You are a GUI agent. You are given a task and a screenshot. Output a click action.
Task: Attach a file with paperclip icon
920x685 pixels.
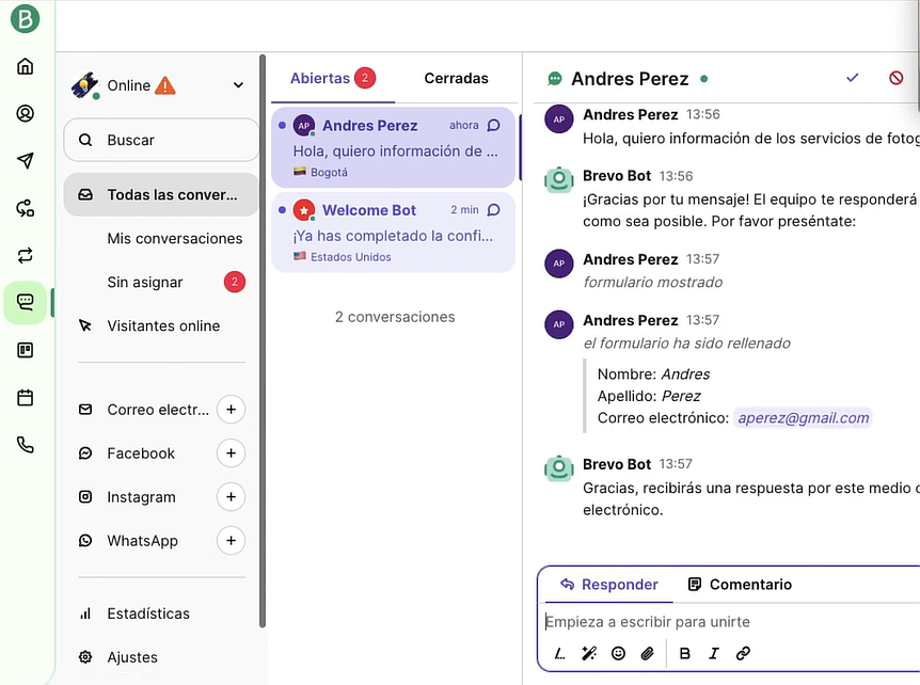[647, 653]
